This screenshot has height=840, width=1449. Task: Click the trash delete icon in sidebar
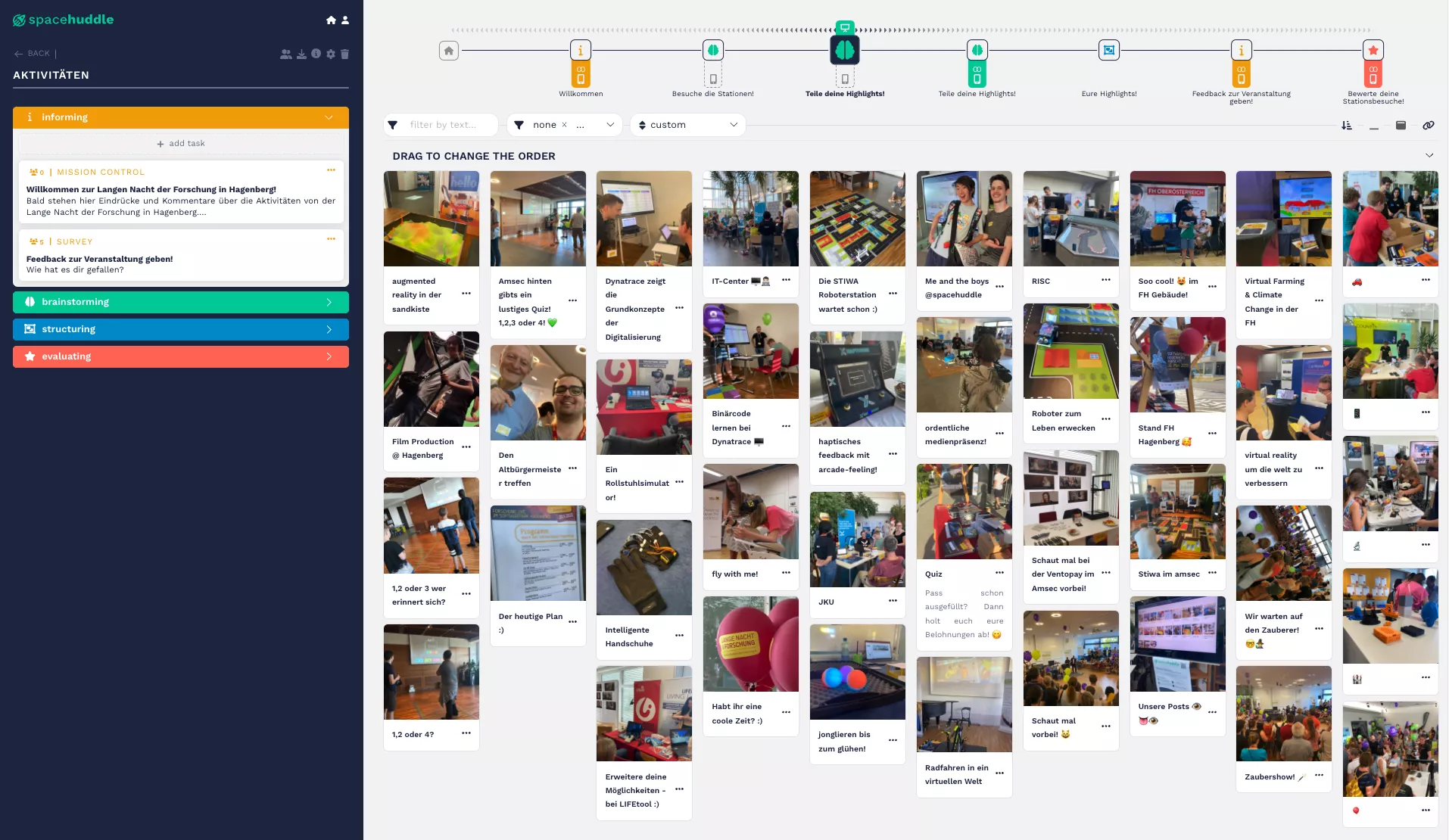coord(345,54)
